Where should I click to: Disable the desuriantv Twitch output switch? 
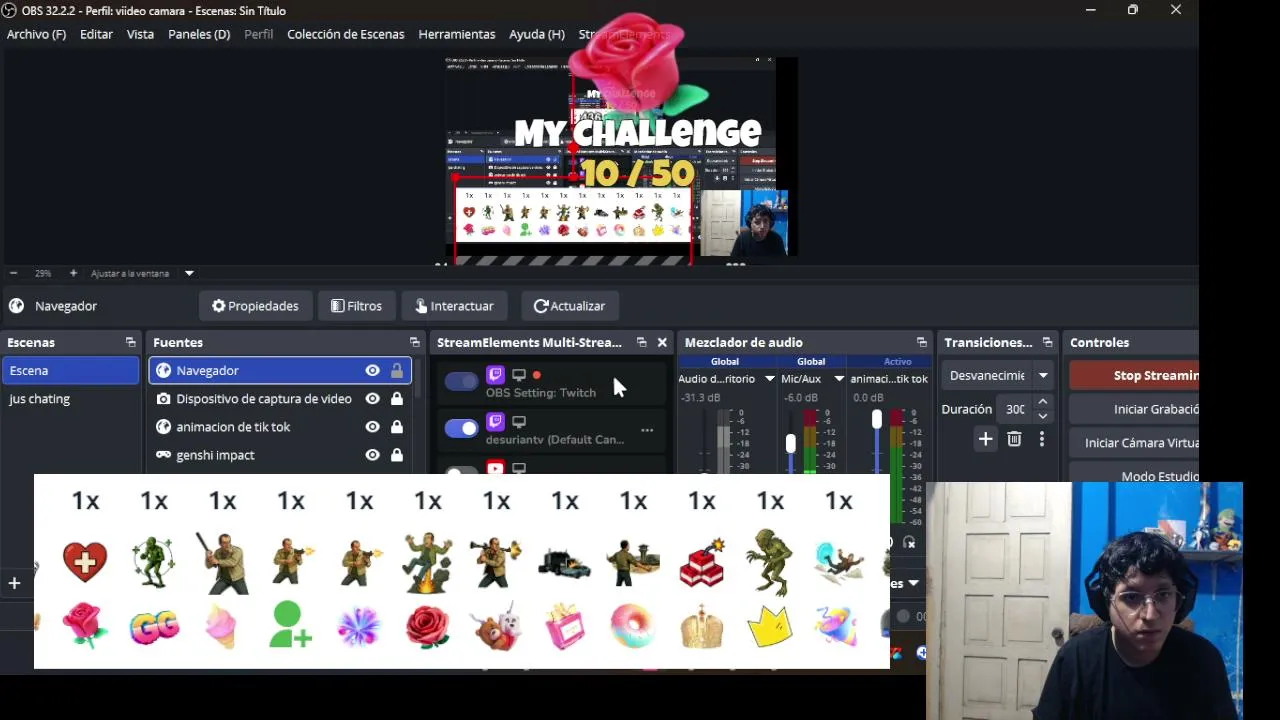(x=461, y=428)
